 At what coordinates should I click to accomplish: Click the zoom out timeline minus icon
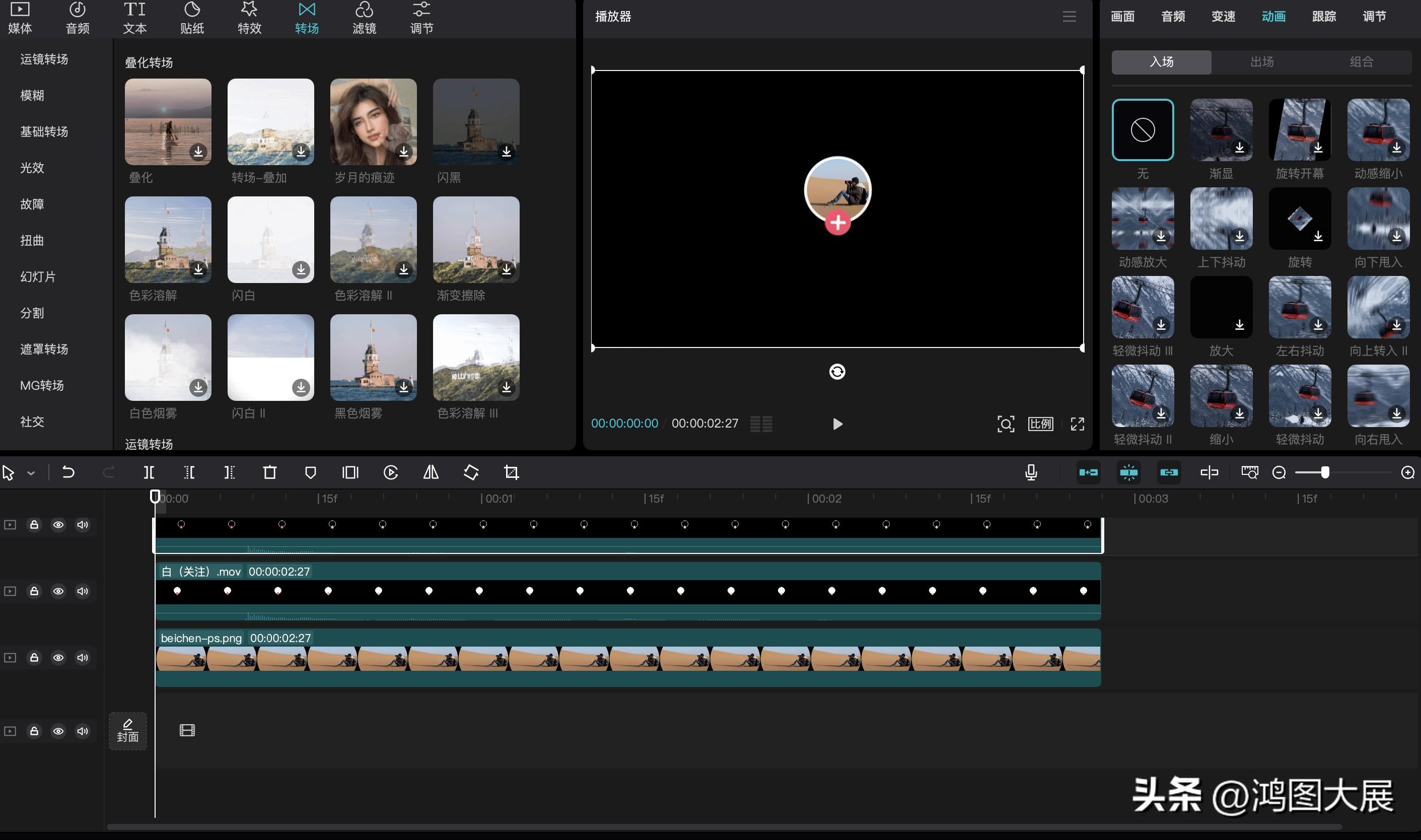[1279, 472]
